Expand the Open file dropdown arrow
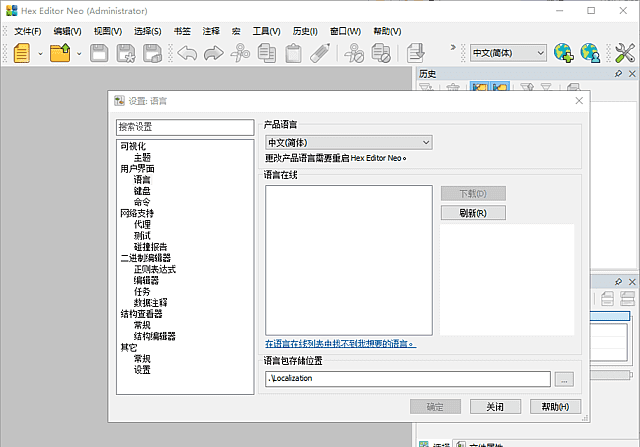The height and width of the screenshot is (447, 640). (79, 53)
